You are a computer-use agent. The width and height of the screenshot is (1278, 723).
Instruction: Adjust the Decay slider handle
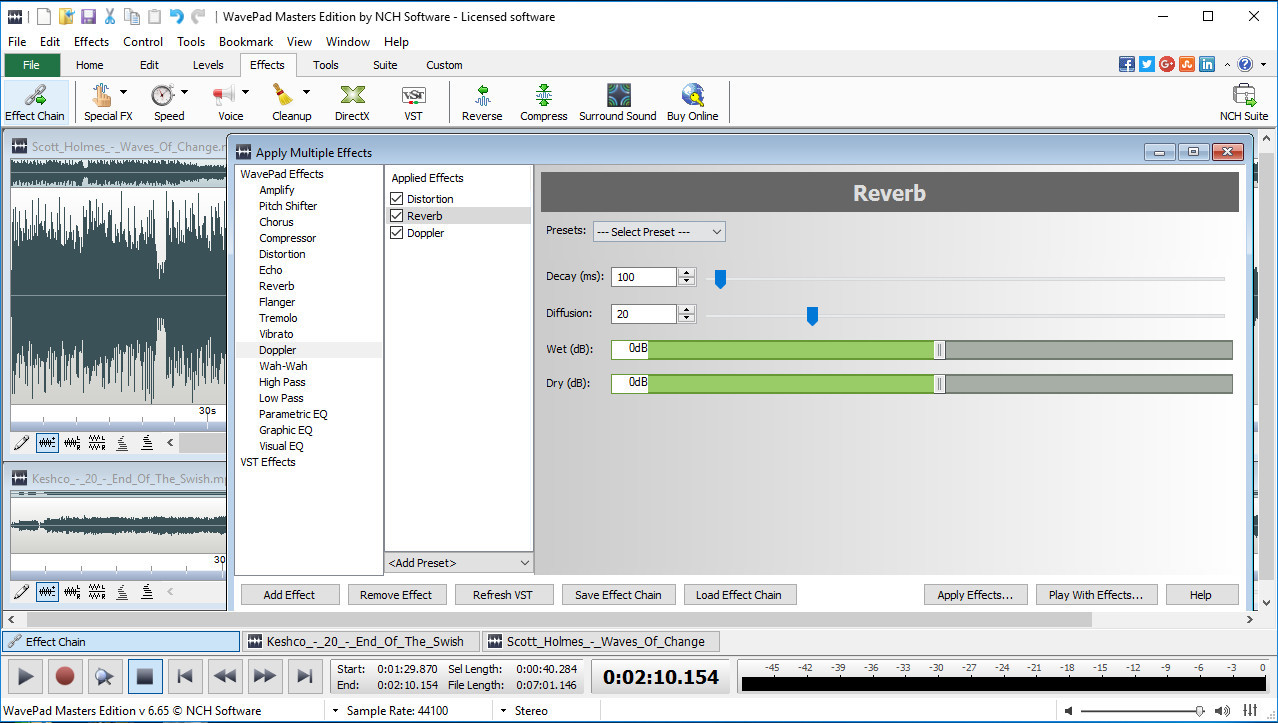720,279
